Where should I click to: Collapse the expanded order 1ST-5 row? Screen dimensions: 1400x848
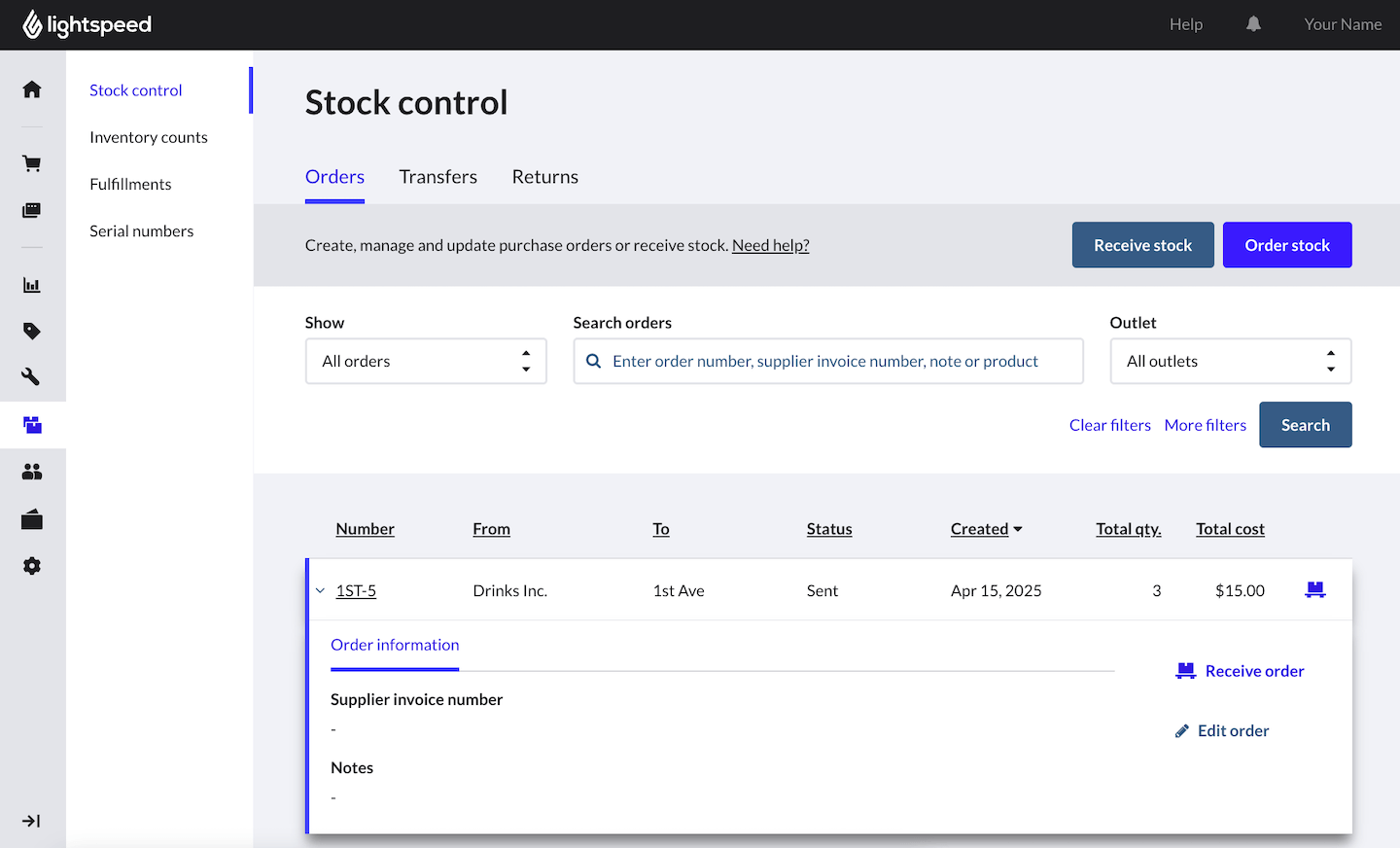click(320, 590)
